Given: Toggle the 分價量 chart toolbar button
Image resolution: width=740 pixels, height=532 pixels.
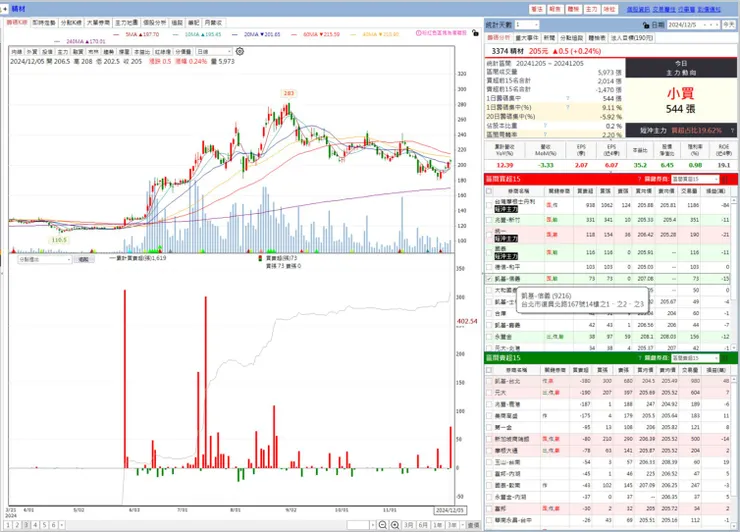Looking at the screenshot, I should click(183, 51).
